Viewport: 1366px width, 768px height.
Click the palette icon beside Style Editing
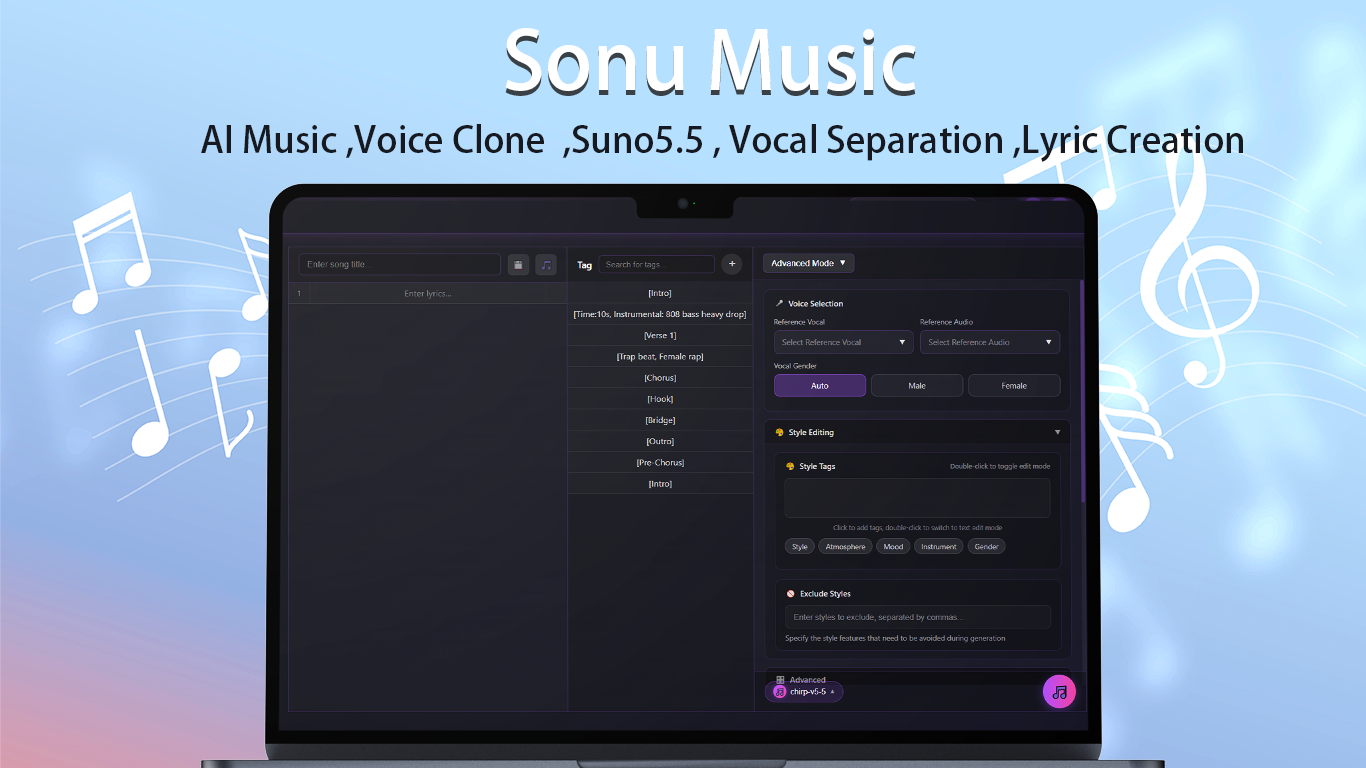(779, 432)
